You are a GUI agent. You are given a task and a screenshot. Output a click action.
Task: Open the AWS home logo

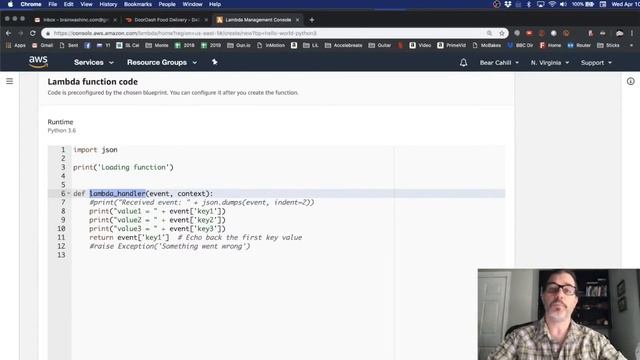[38, 62]
